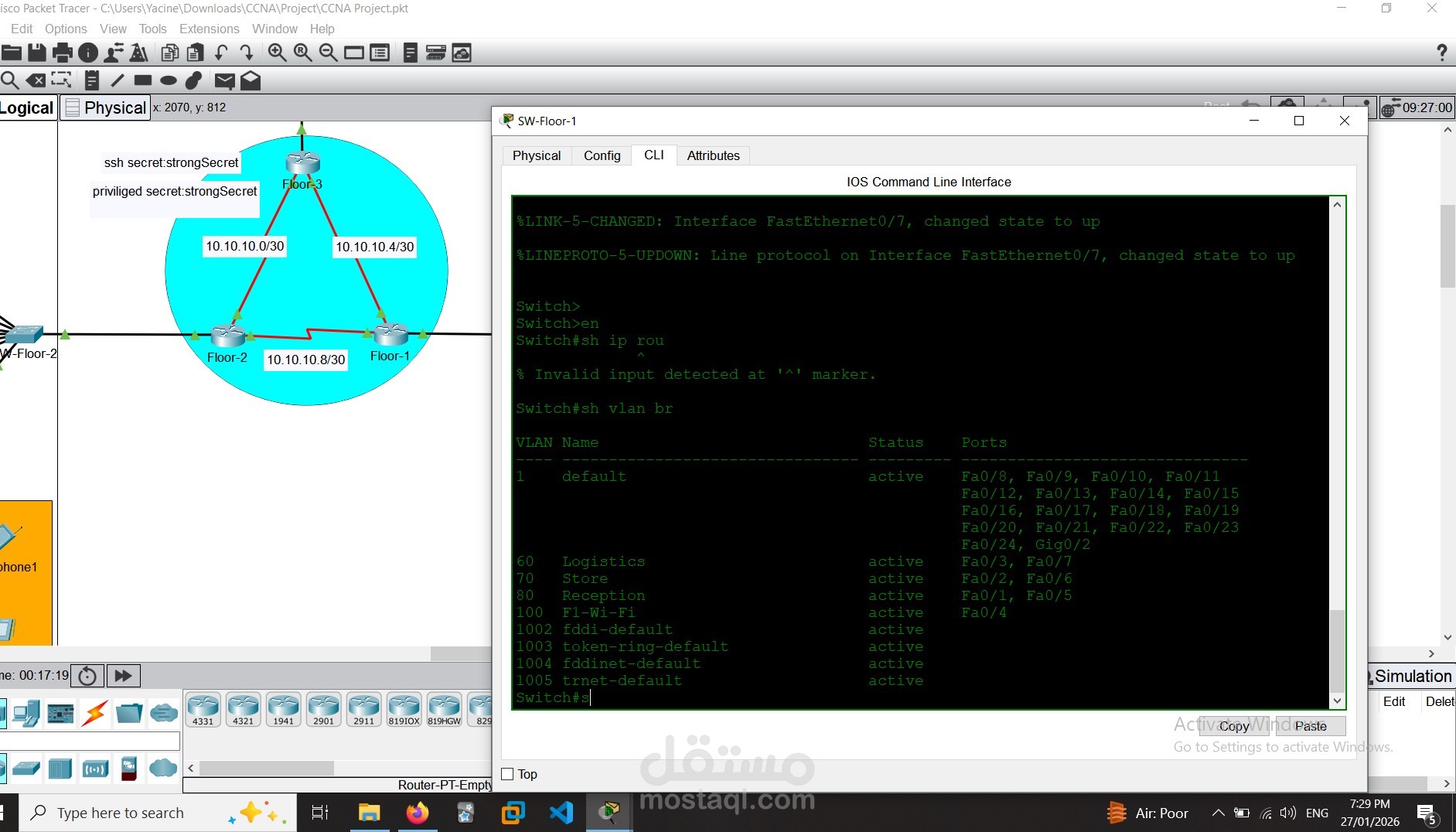
Task: Pick the 1941 router from the device list
Action: tap(284, 710)
